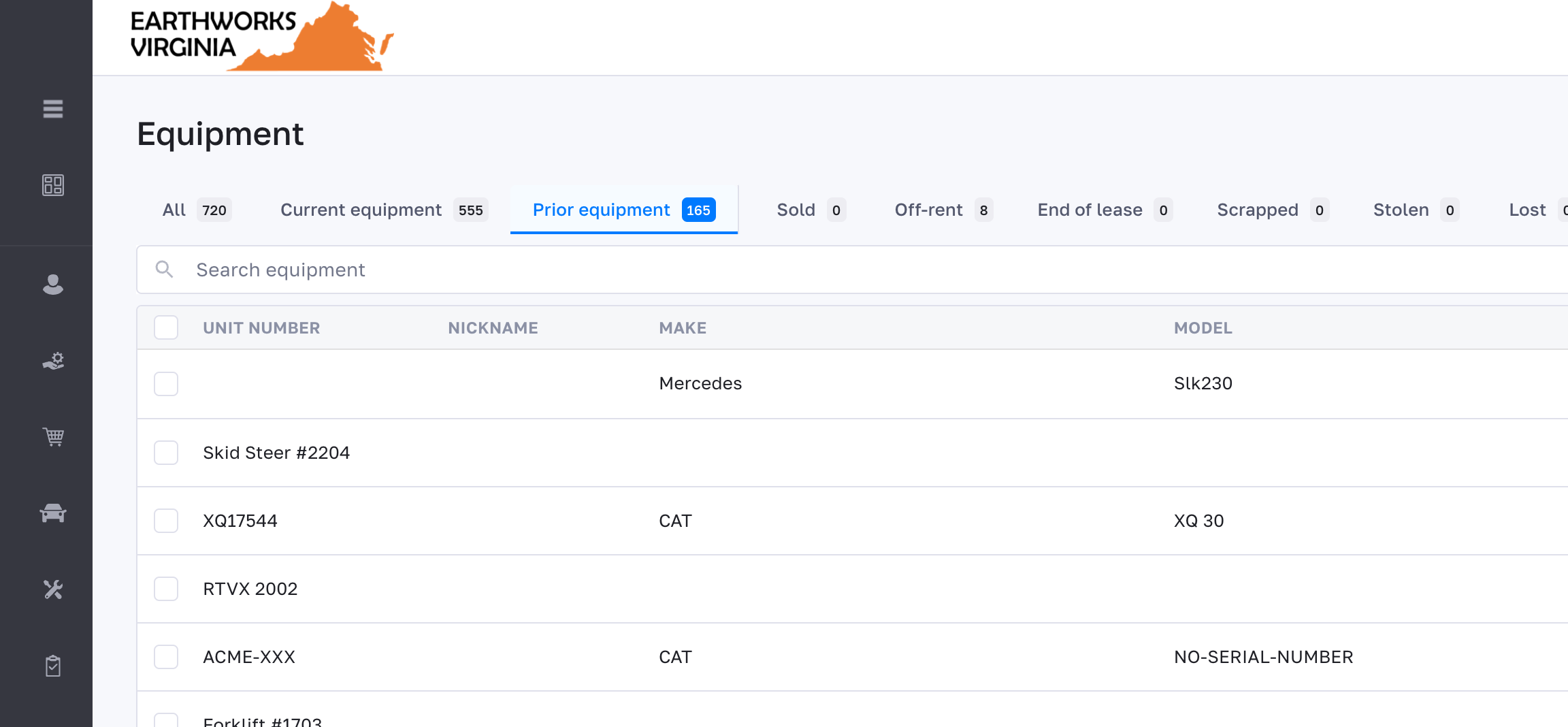Open the vehicle car sidebar icon
The image size is (1568, 727).
[x=52, y=513]
